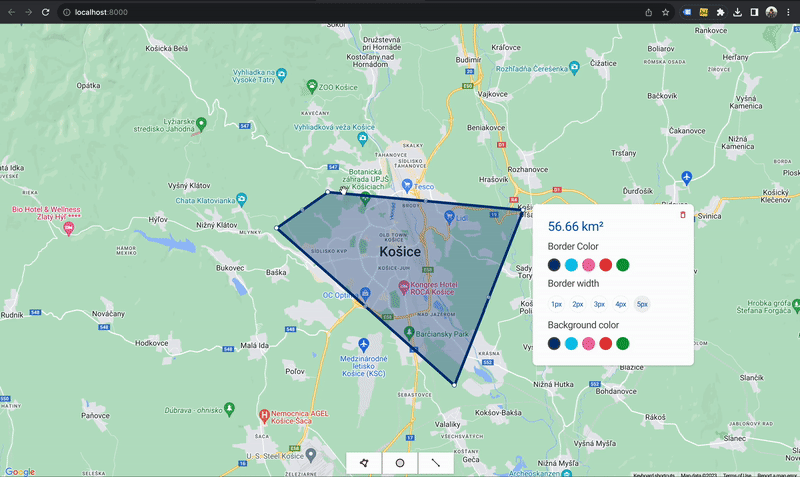800x477 pixels.
Task: View site information icon
Action: click(x=66, y=12)
